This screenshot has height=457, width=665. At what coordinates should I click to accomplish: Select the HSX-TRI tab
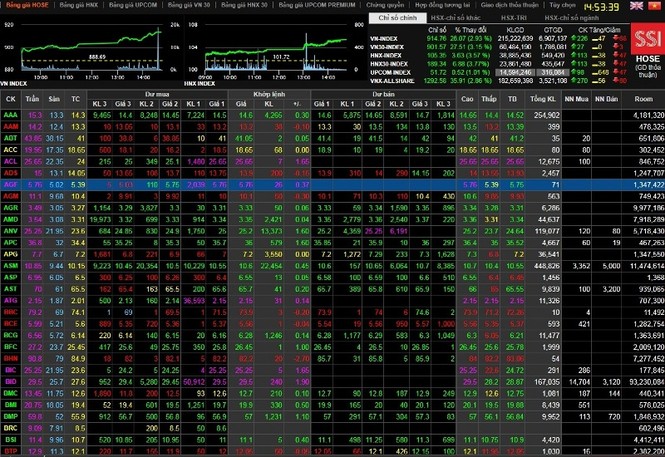(514, 18)
